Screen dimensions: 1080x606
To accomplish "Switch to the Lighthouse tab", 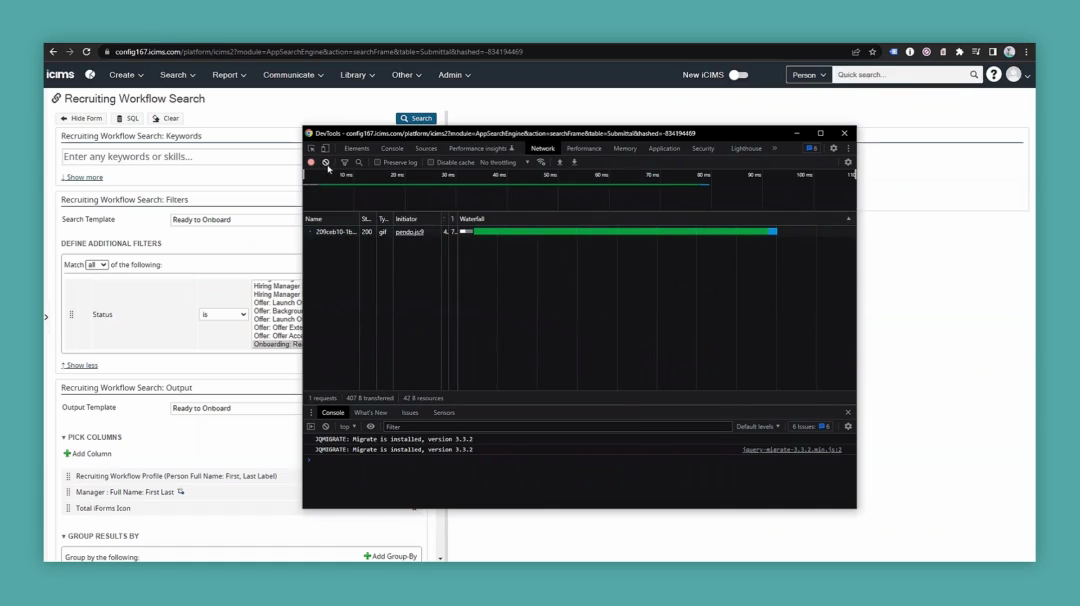I will point(746,148).
